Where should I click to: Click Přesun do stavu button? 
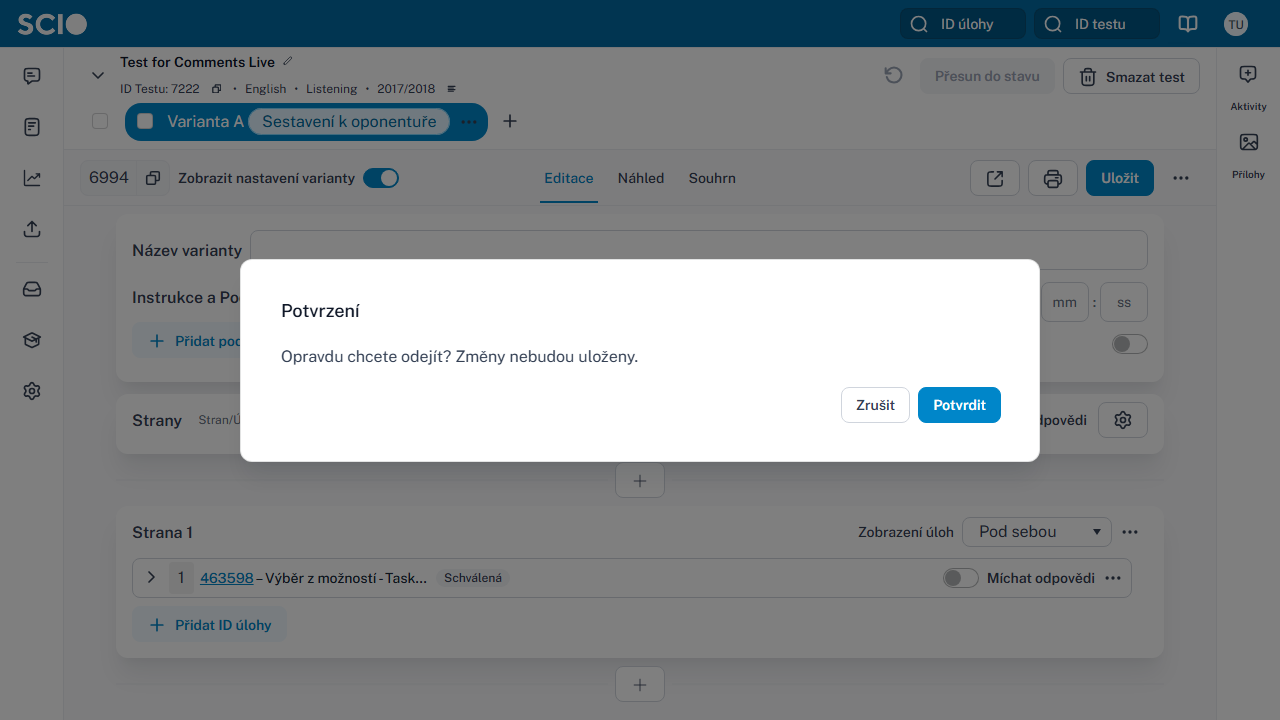987,76
